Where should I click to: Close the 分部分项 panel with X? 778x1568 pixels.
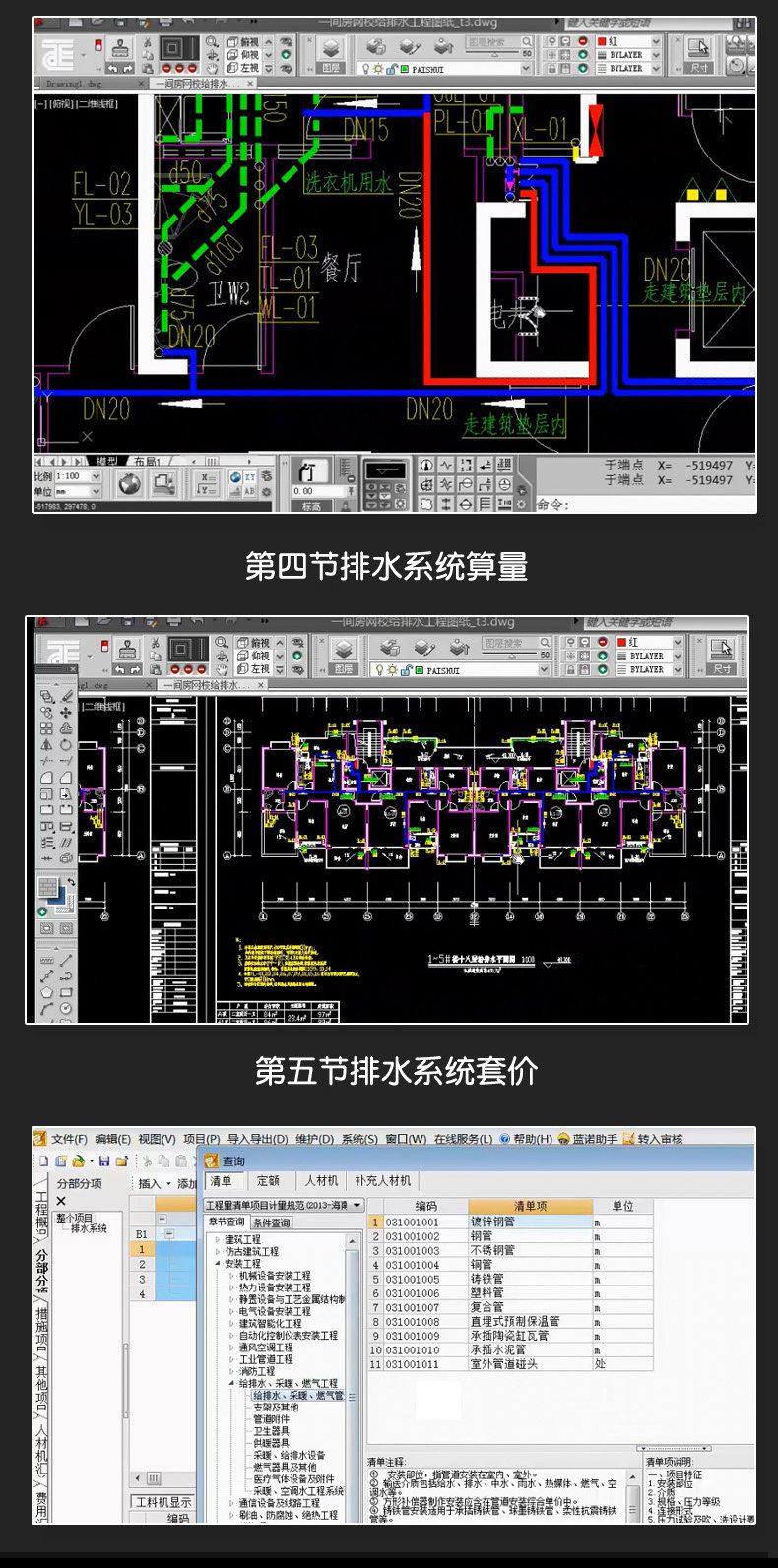(x=61, y=1201)
